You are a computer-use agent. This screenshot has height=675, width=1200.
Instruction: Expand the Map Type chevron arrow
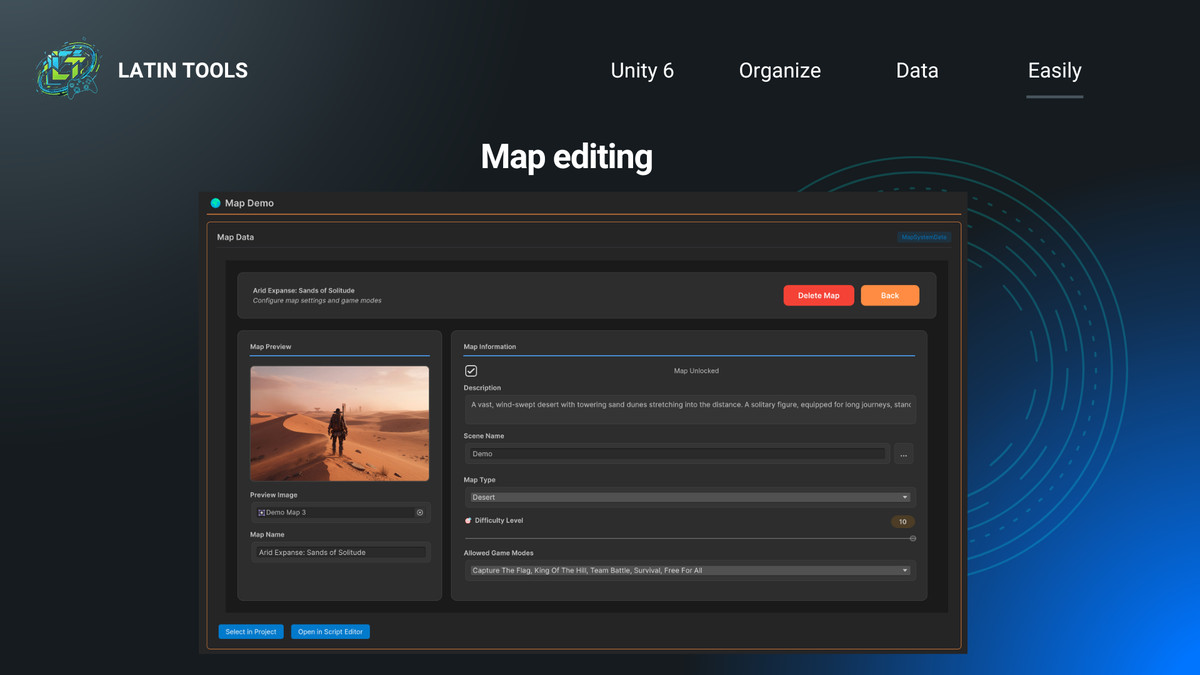[x=906, y=497]
